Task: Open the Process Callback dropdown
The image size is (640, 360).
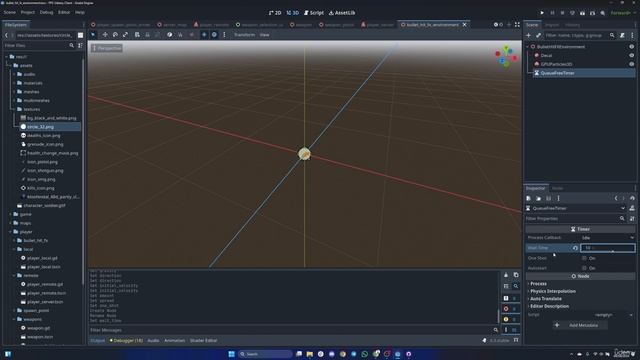Action: click(x=607, y=238)
